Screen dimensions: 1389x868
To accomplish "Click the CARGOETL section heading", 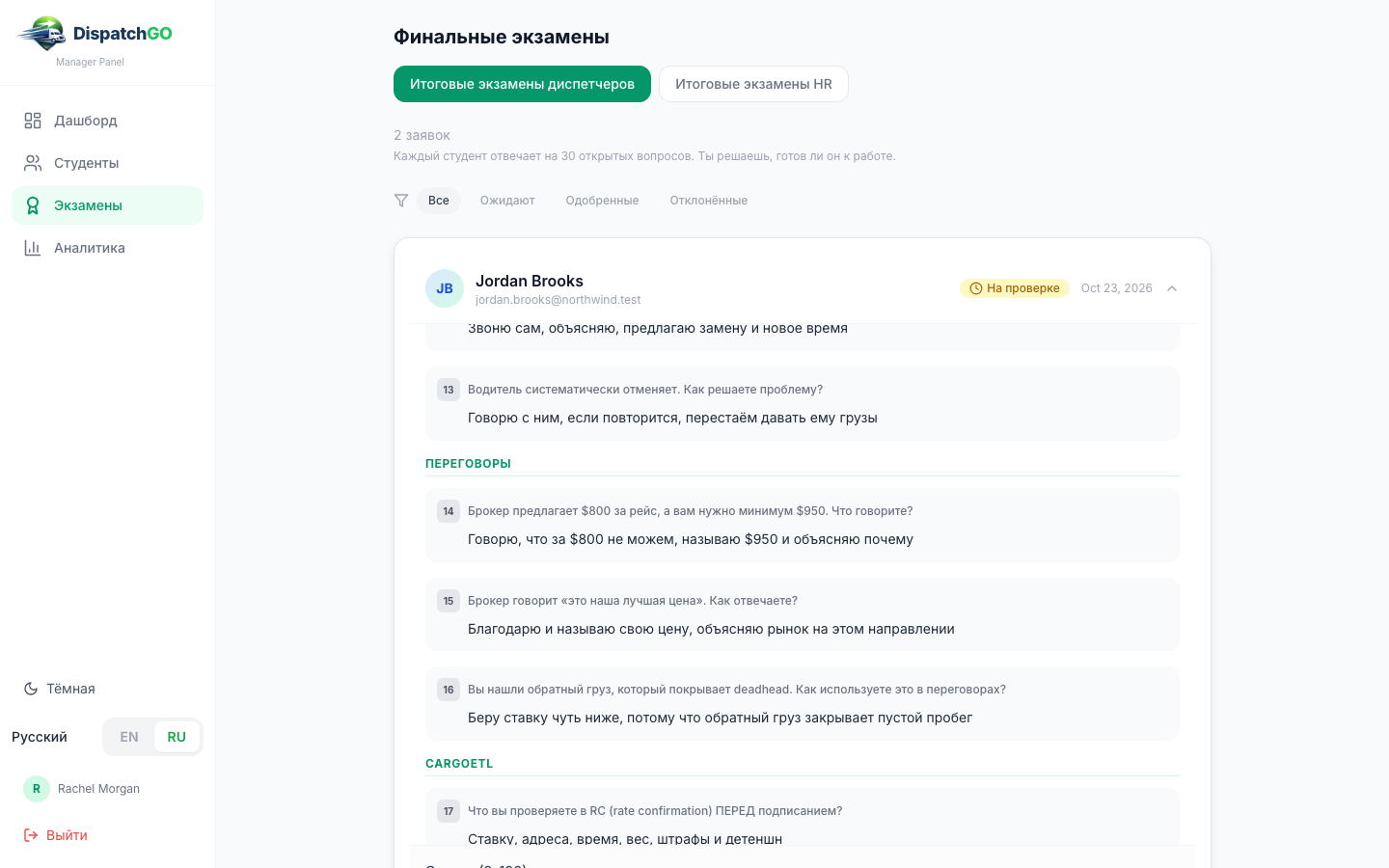I will point(459,764).
